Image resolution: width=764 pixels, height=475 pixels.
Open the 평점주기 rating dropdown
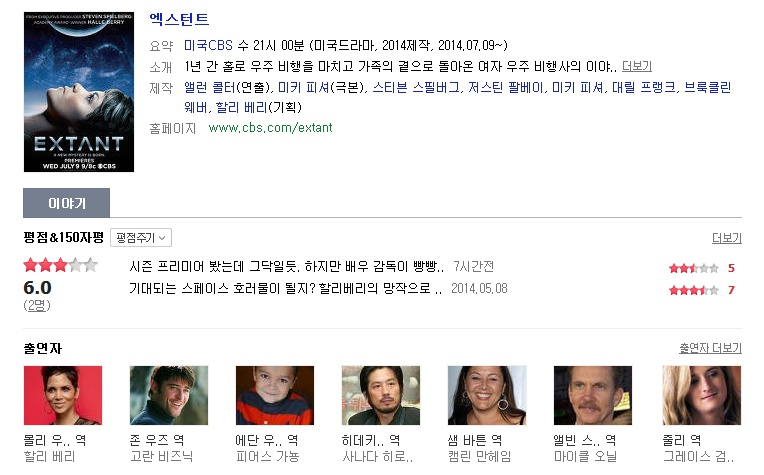point(141,238)
